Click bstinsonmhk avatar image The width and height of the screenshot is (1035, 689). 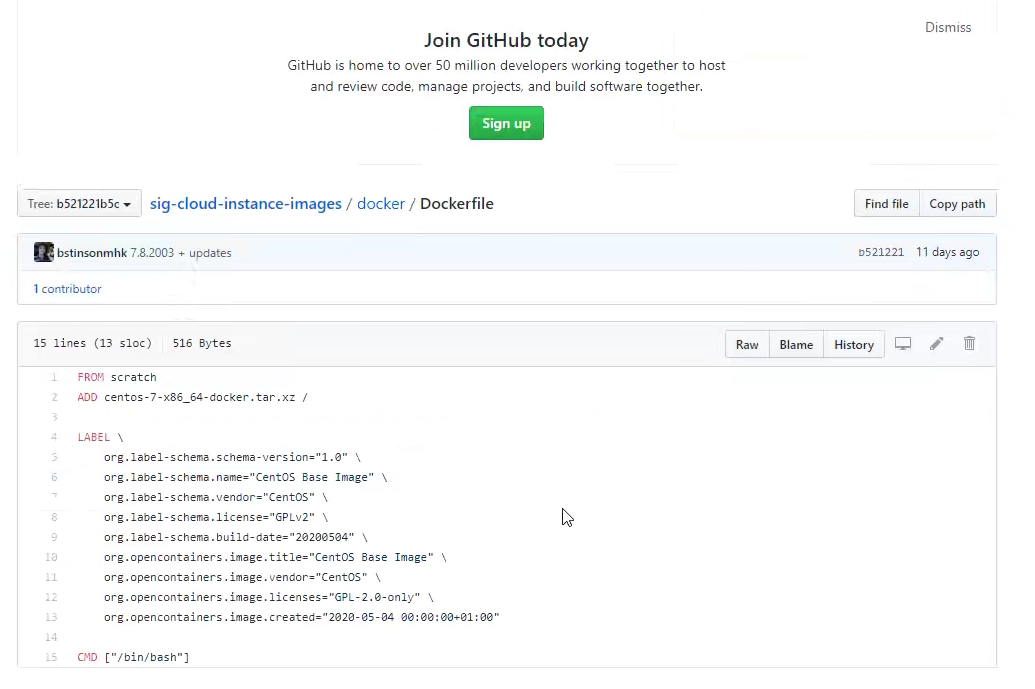(x=44, y=252)
